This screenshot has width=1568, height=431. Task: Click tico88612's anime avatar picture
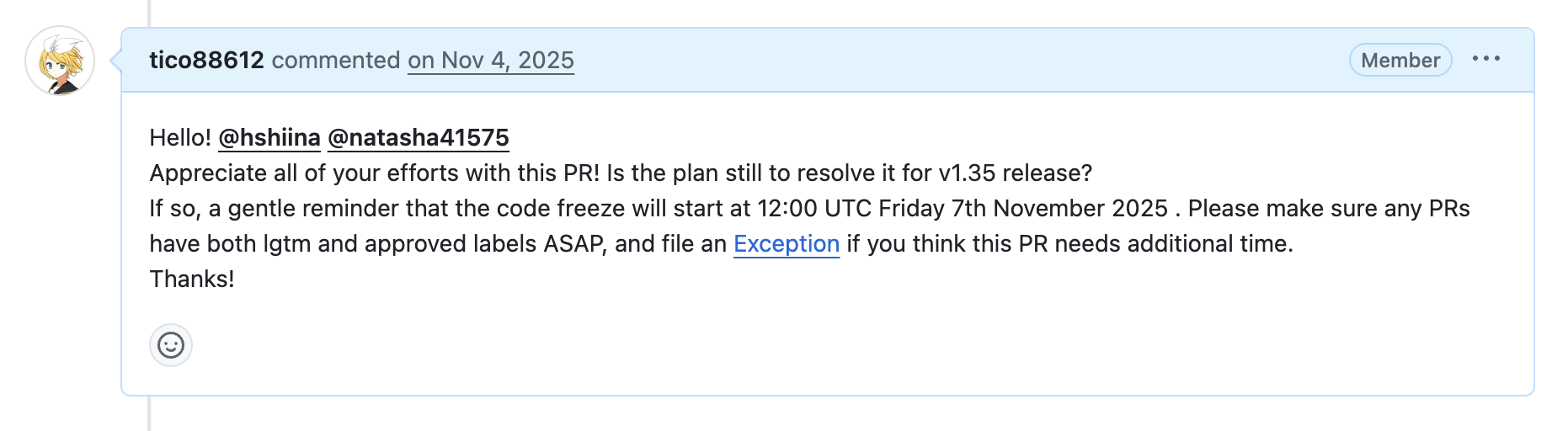pos(60,61)
